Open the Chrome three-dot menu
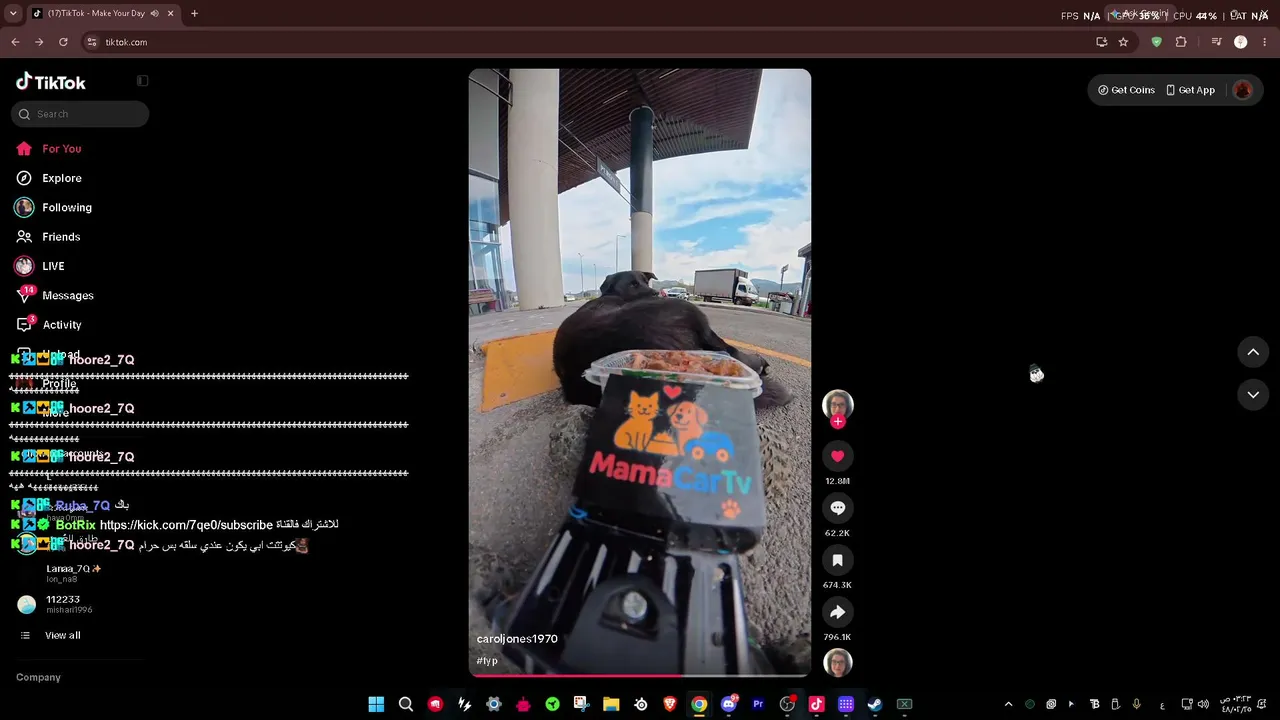1280x720 pixels. pos(1265,42)
